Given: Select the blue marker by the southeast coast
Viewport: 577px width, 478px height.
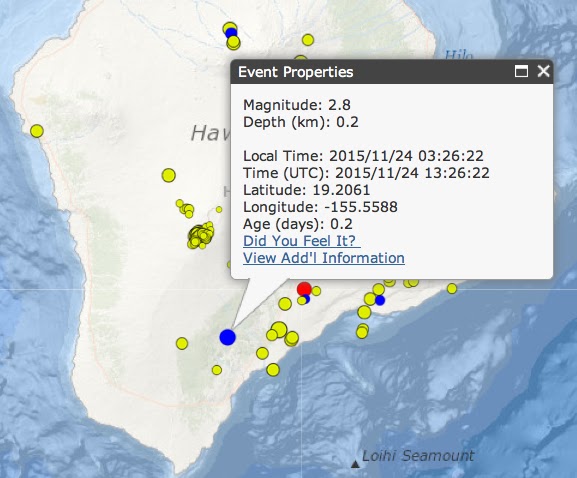Looking at the screenshot, I should (x=380, y=300).
